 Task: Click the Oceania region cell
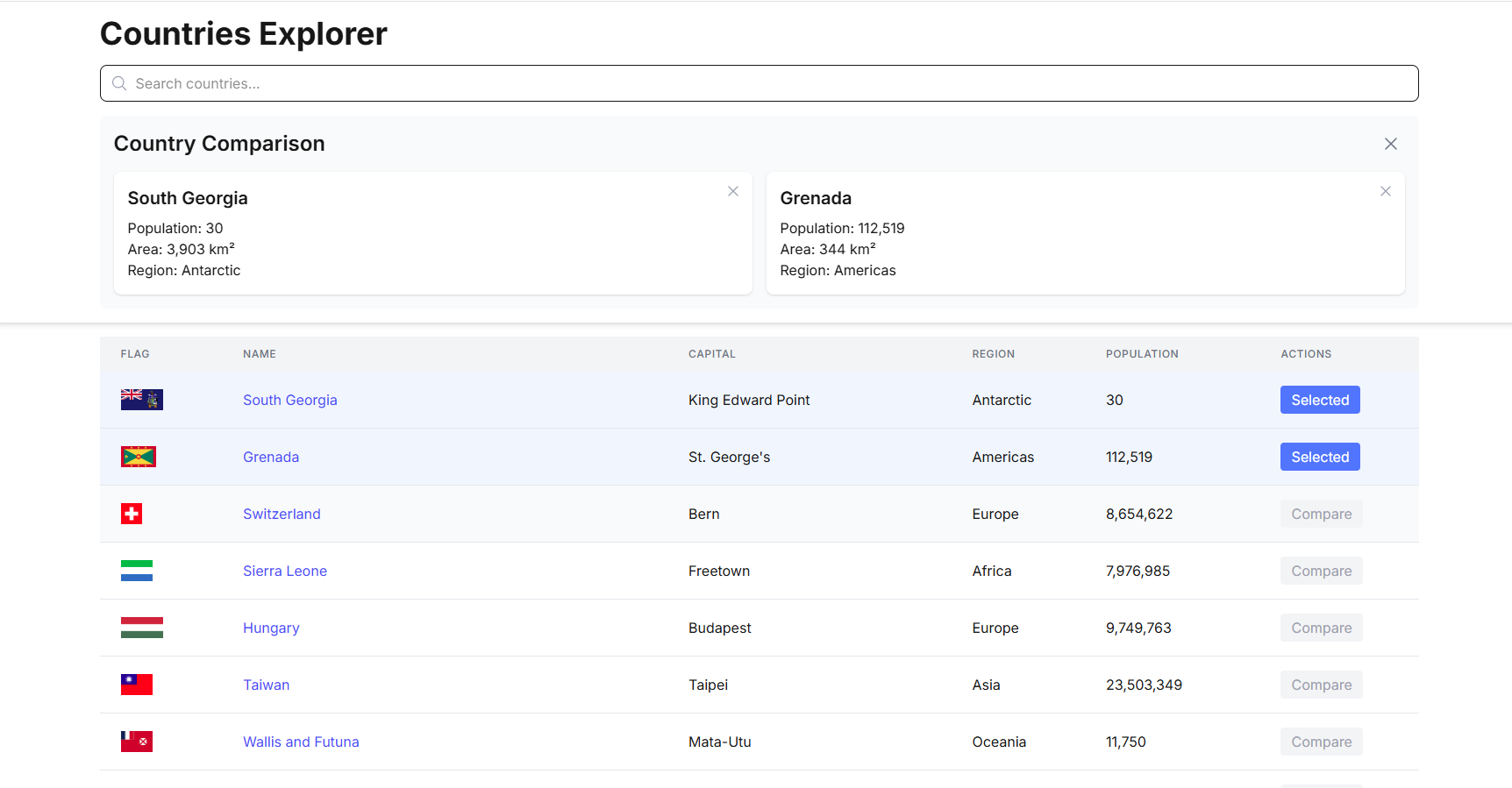click(x=999, y=742)
